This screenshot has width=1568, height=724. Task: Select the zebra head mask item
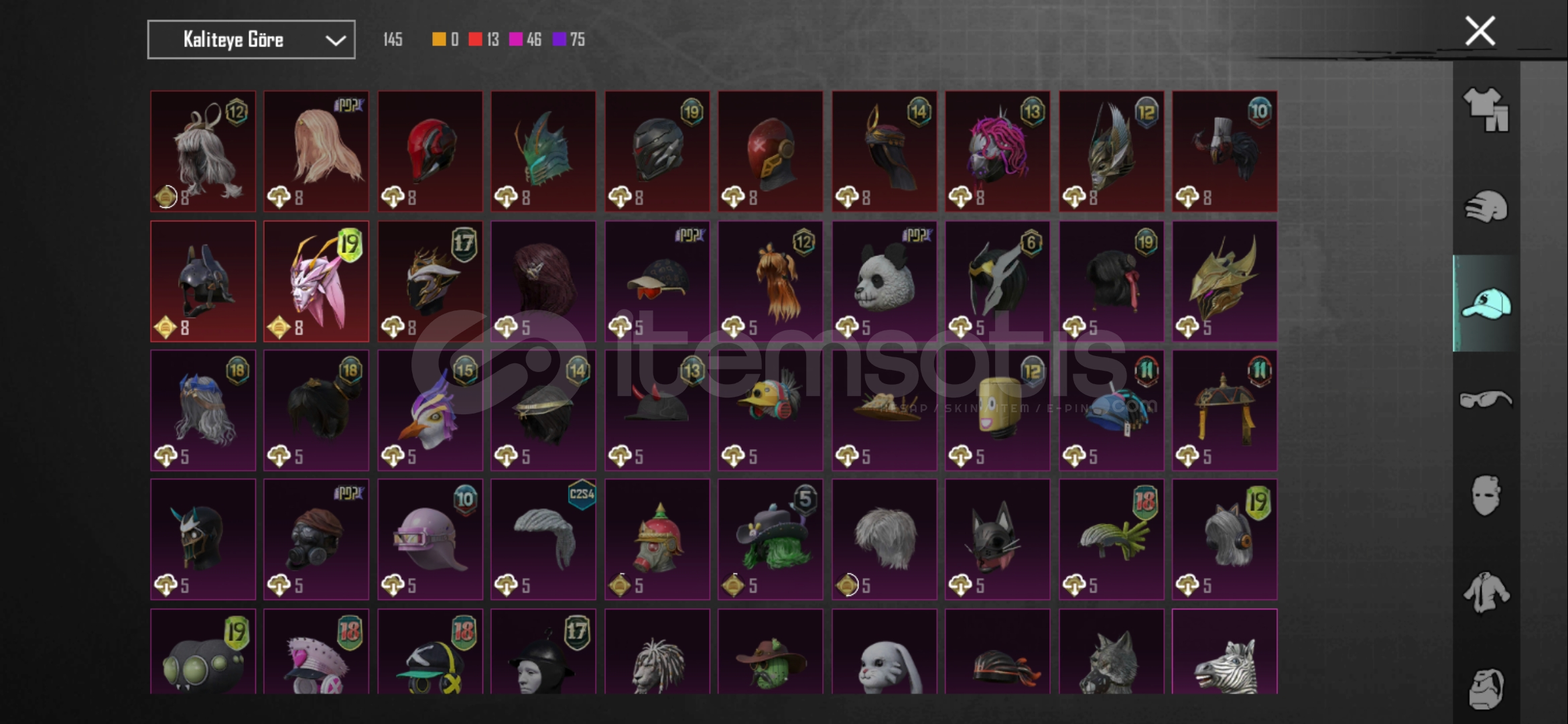tap(1224, 651)
